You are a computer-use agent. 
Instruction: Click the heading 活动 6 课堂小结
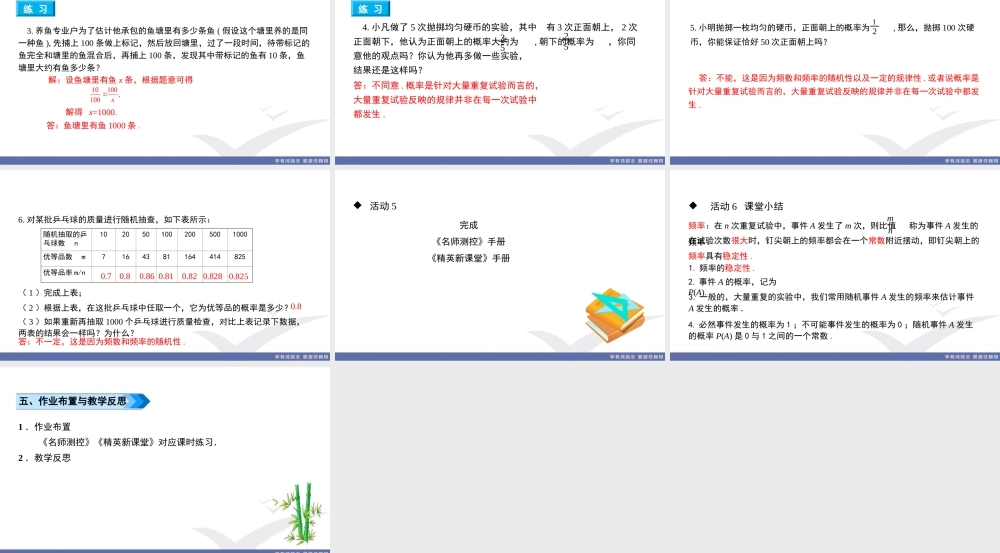tap(747, 206)
